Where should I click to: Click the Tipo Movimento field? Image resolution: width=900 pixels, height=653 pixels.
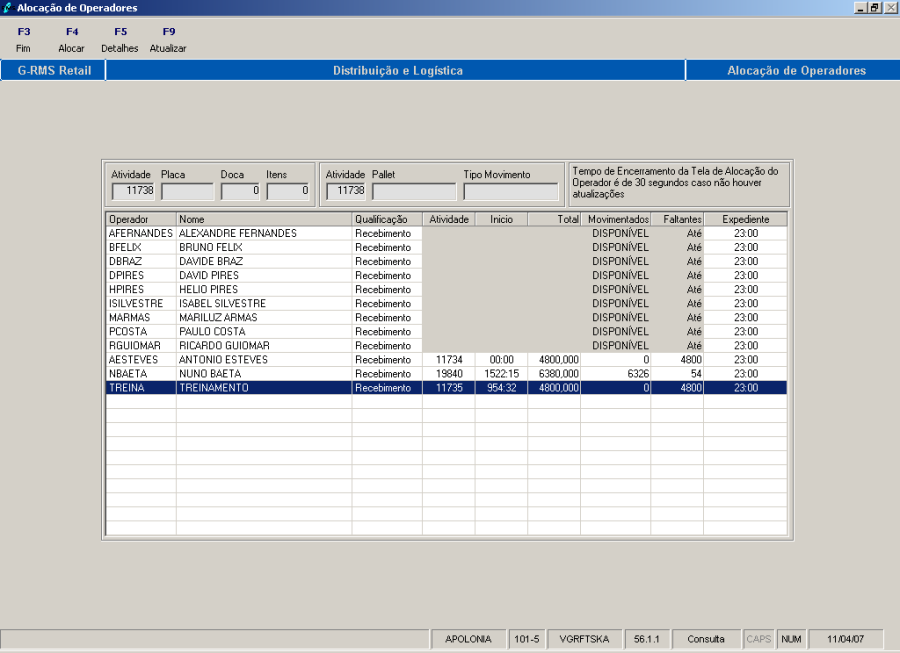click(x=510, y=191)
